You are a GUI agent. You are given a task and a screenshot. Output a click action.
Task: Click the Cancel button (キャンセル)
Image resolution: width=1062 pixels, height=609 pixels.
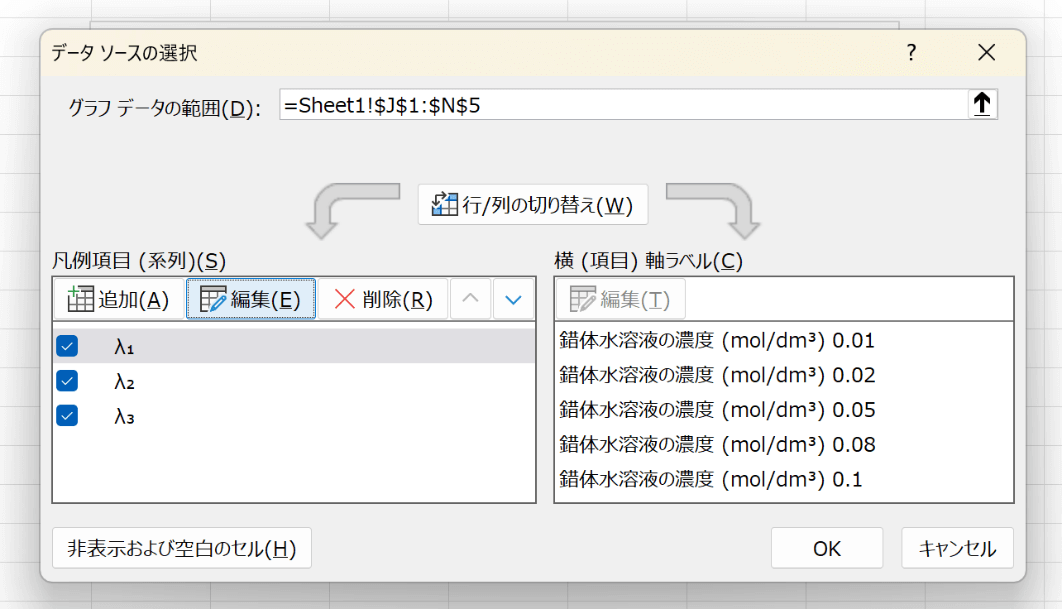coord(957,548)
